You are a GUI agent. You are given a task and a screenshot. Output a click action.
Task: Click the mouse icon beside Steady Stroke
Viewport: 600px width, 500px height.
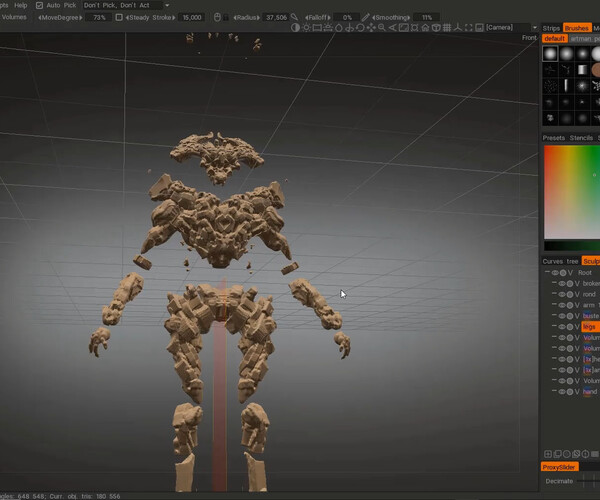click(x=217, y=17)
